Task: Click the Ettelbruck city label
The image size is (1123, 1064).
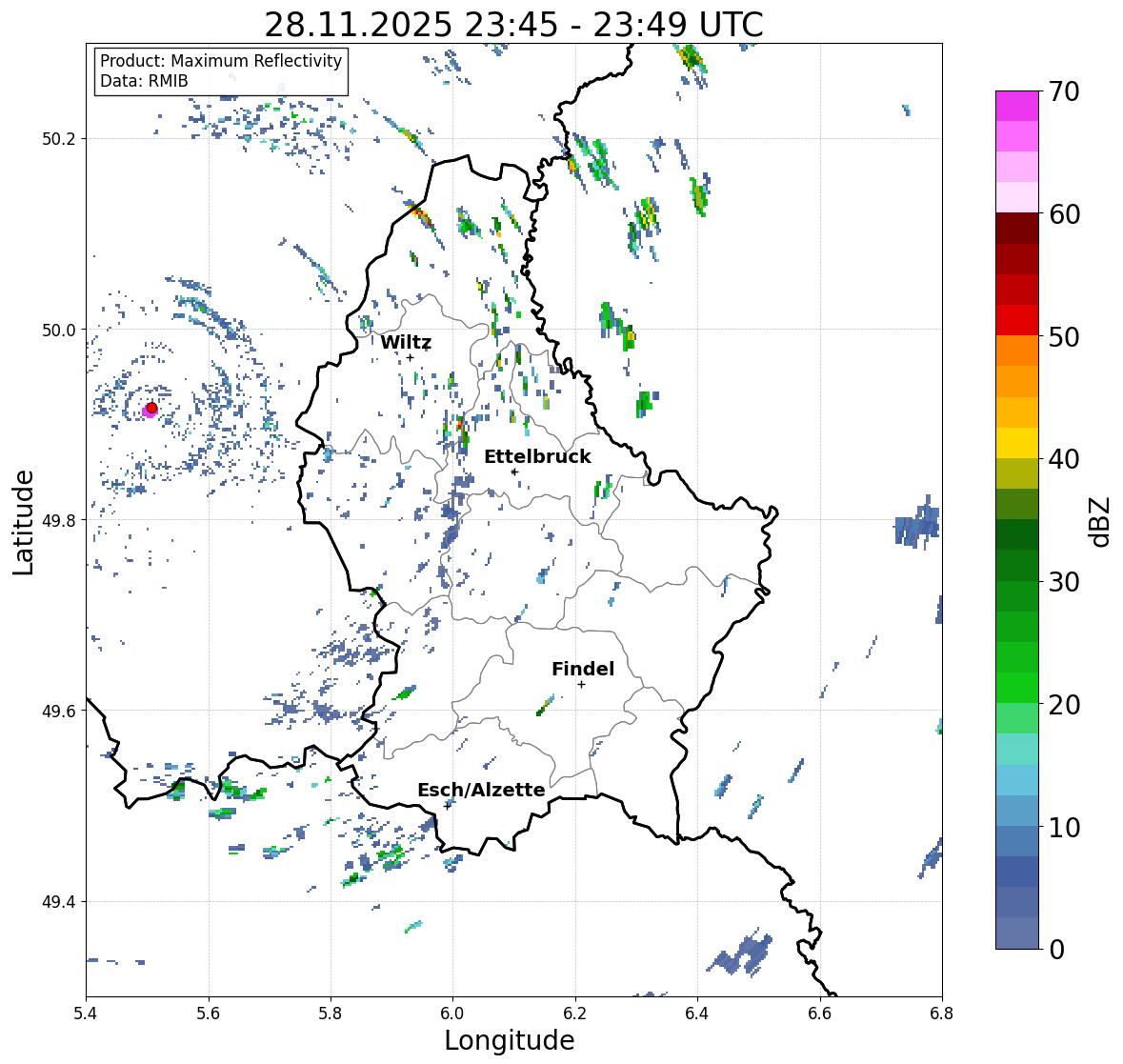Action: click(x=537, y=457)
